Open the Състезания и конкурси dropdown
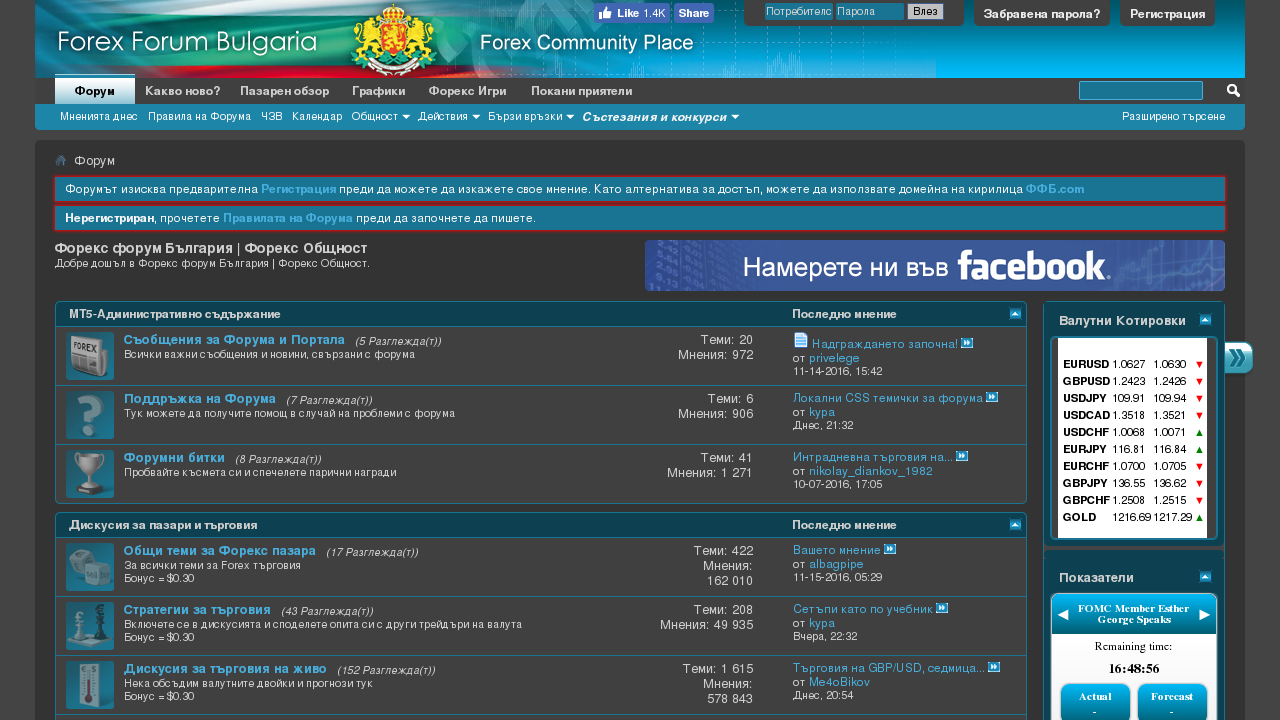 point(660,117)
